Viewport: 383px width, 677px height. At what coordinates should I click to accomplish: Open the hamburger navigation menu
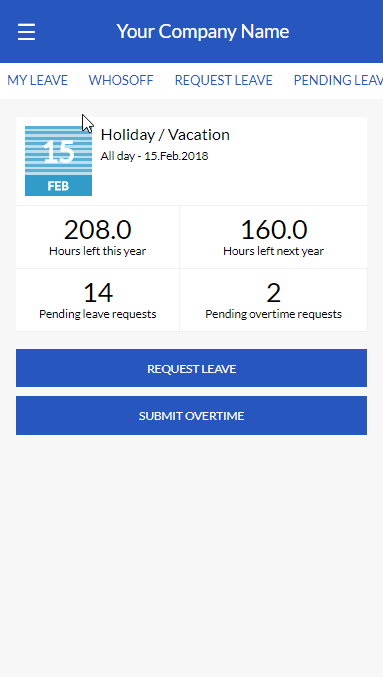point(26,32)
